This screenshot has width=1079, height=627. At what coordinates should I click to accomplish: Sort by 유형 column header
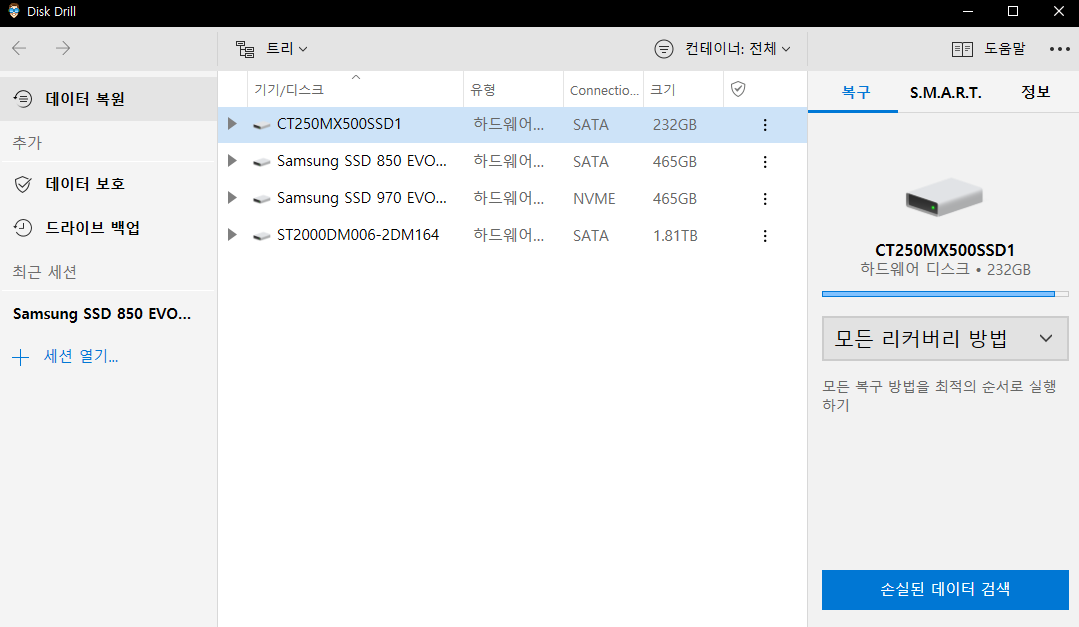[x=513, y=89]
